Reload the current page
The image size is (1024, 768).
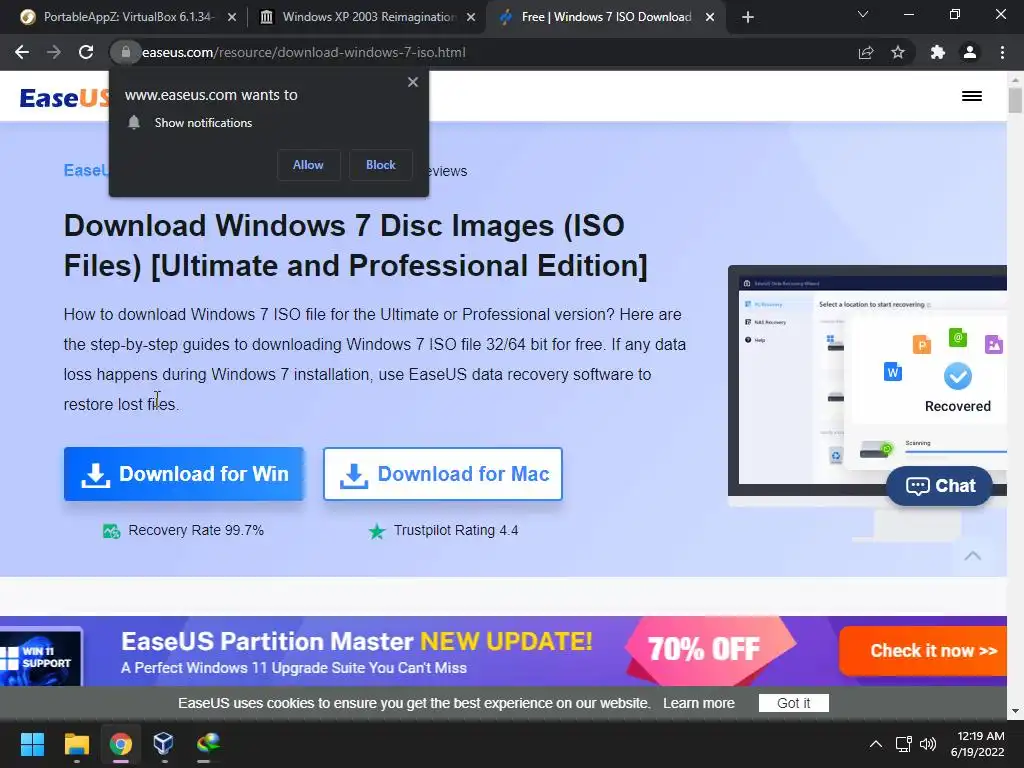click(x=86, y=52)
